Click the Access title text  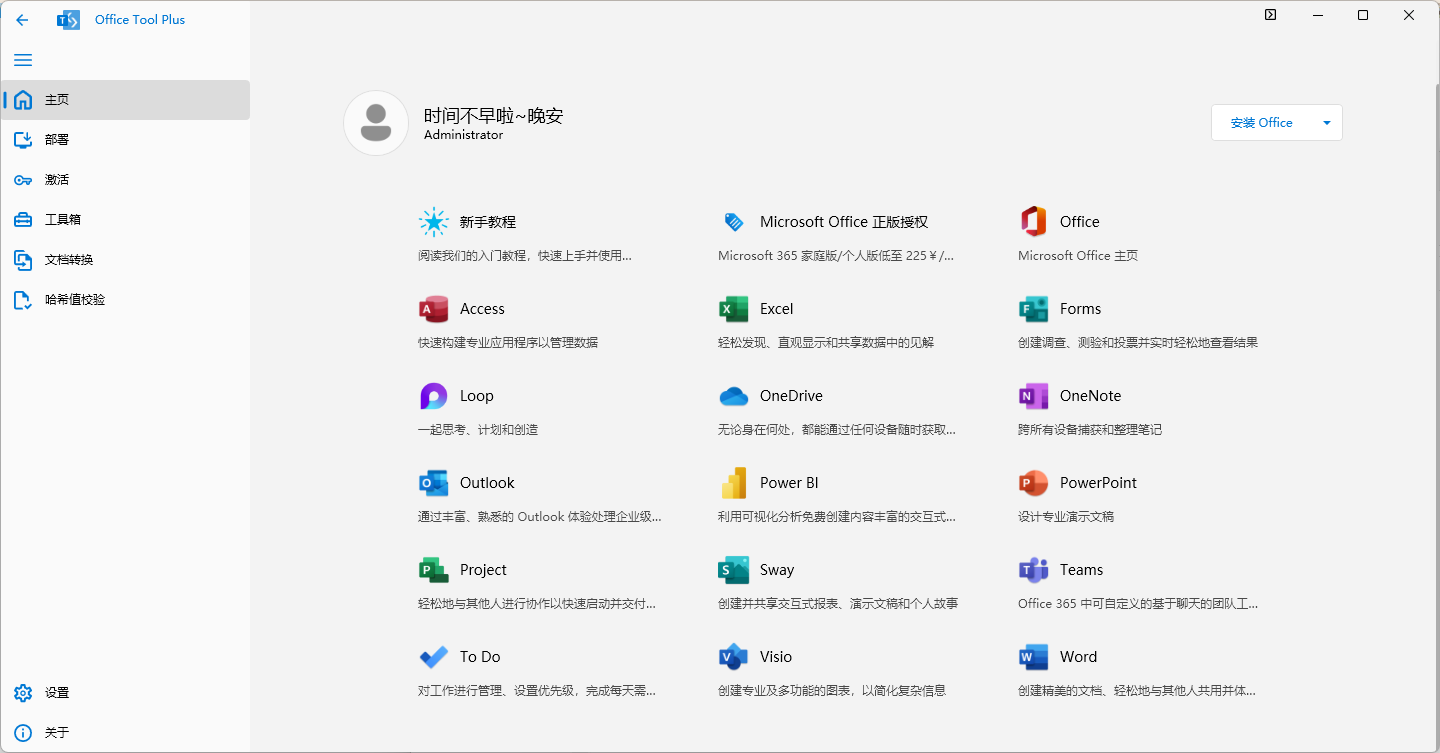(482, 309)
